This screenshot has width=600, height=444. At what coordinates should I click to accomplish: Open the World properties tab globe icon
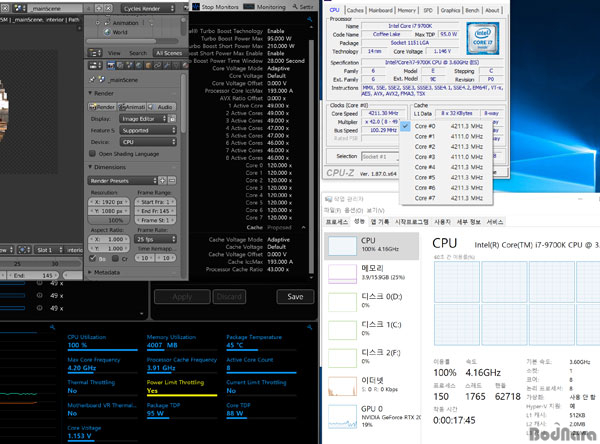[x=139, y=65]
